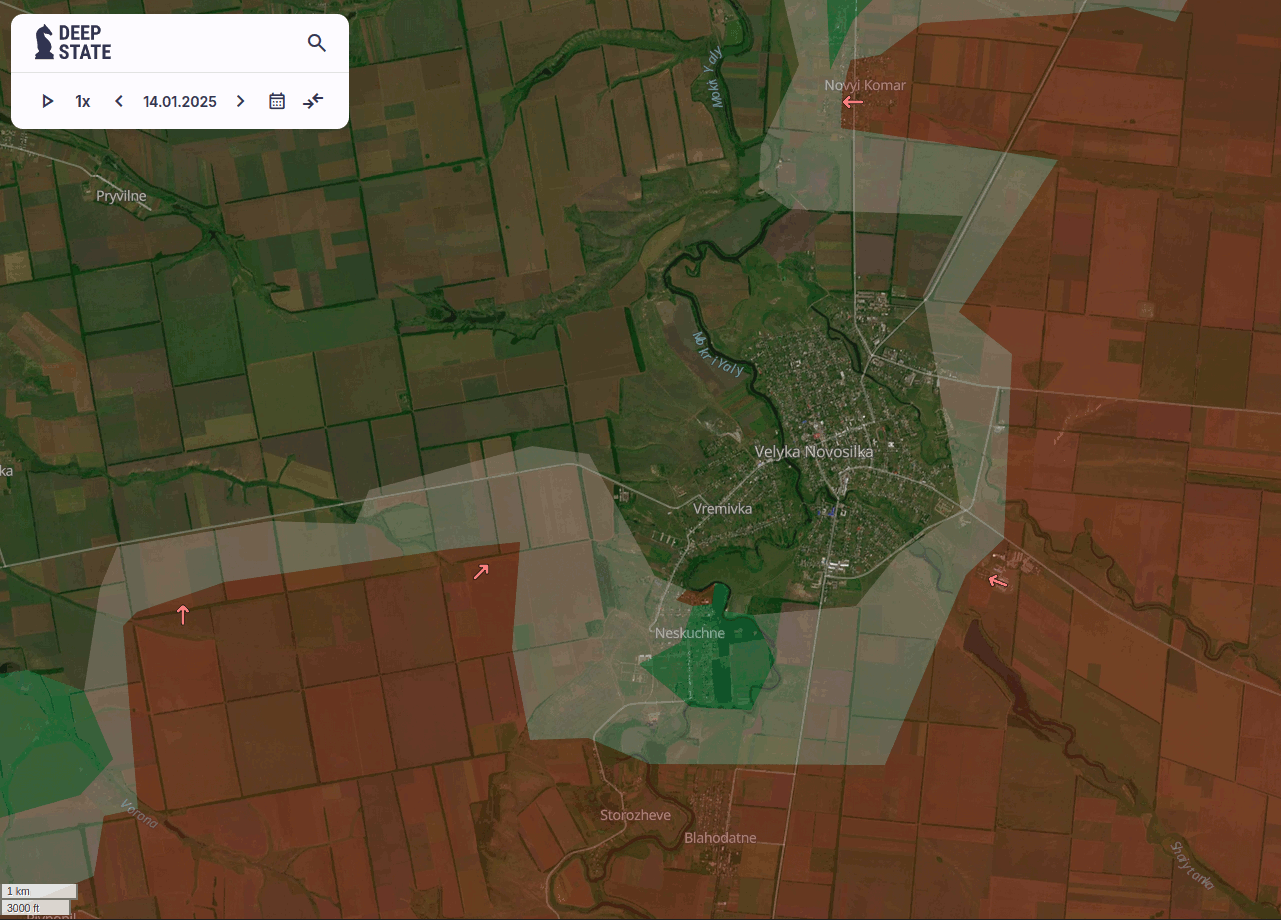
Task: Click the attack arrow near Novyi Komar
Action: point(852,102)
